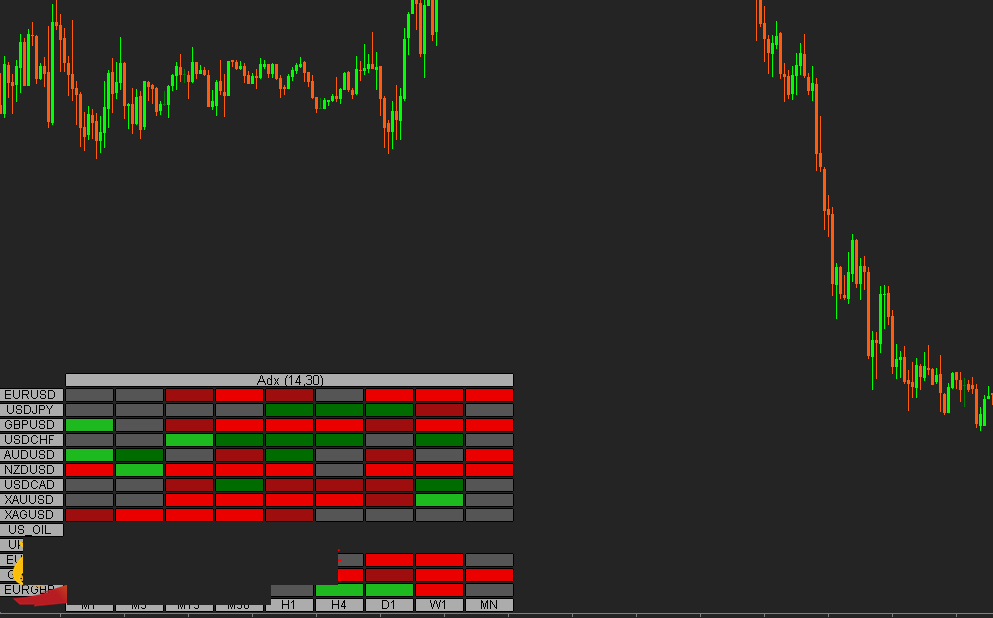This screenshot has height=618, width=993.
Task: Click the GBPUSD M1 bright green cell
Action: coord(89,425)
